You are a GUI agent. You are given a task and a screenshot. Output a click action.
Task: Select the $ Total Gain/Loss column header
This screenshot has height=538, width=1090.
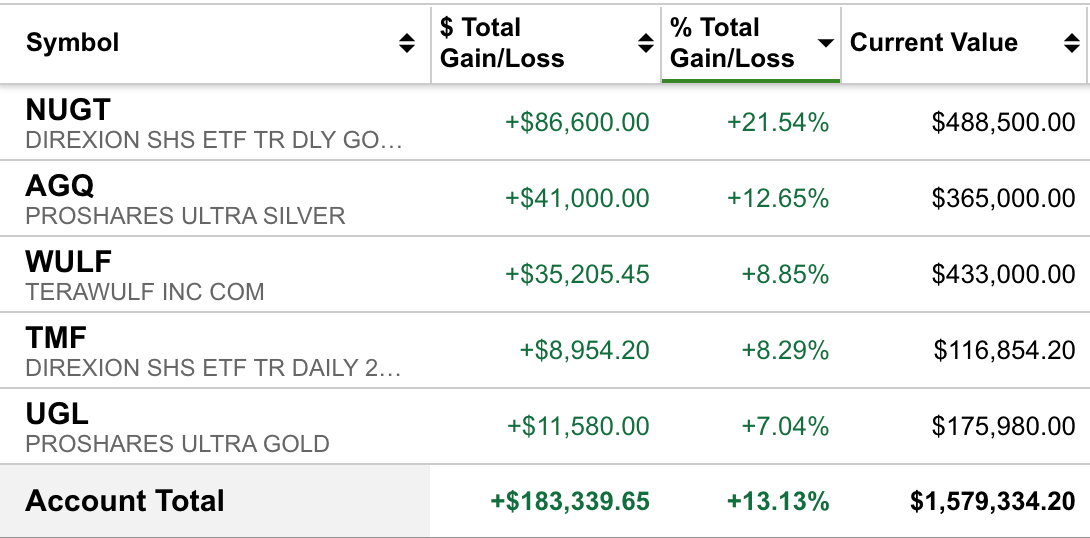point(502,43)
